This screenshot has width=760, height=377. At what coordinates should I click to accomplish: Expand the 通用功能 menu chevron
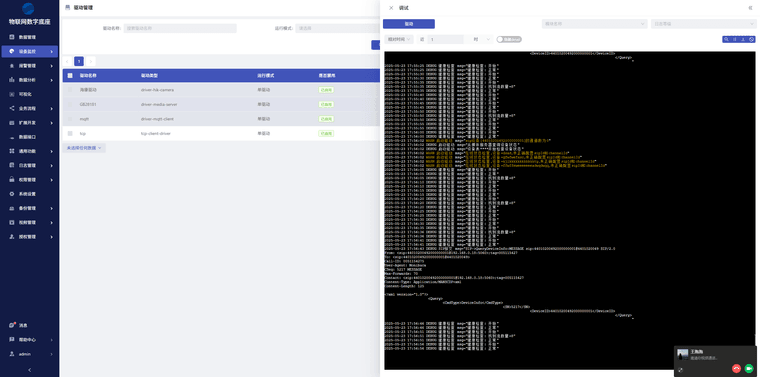[51, 151]
